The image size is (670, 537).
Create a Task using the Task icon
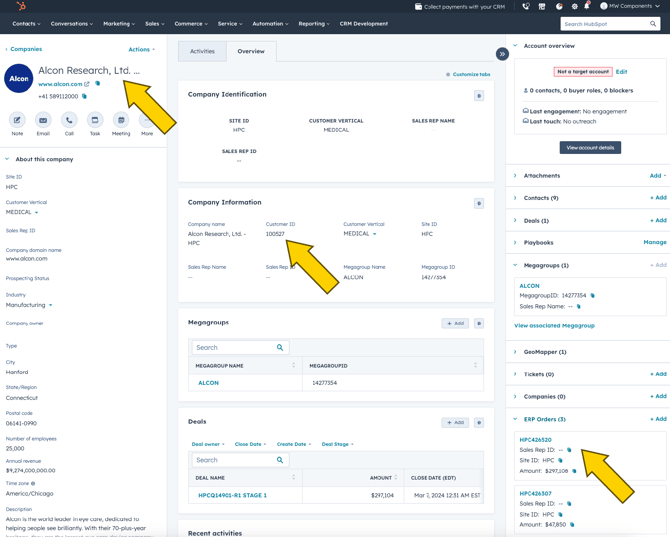click(x=95, y=121)
